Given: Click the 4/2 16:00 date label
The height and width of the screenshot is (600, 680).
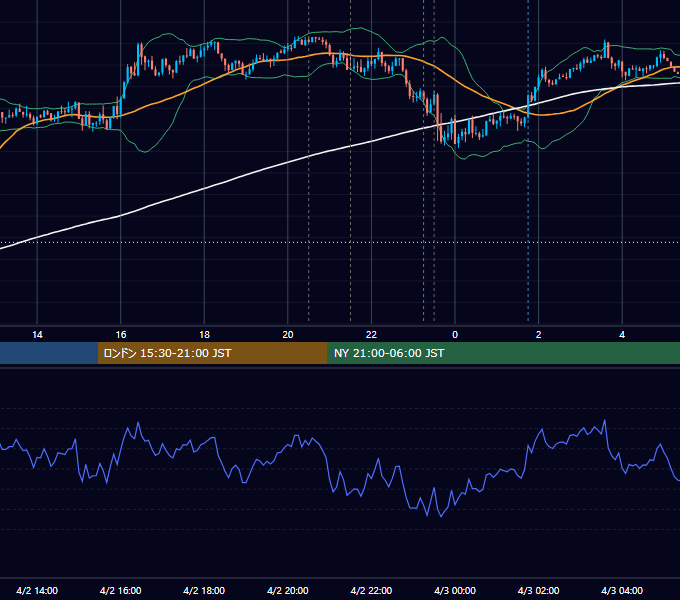Looking at the screenshot, I should point(121,590).
